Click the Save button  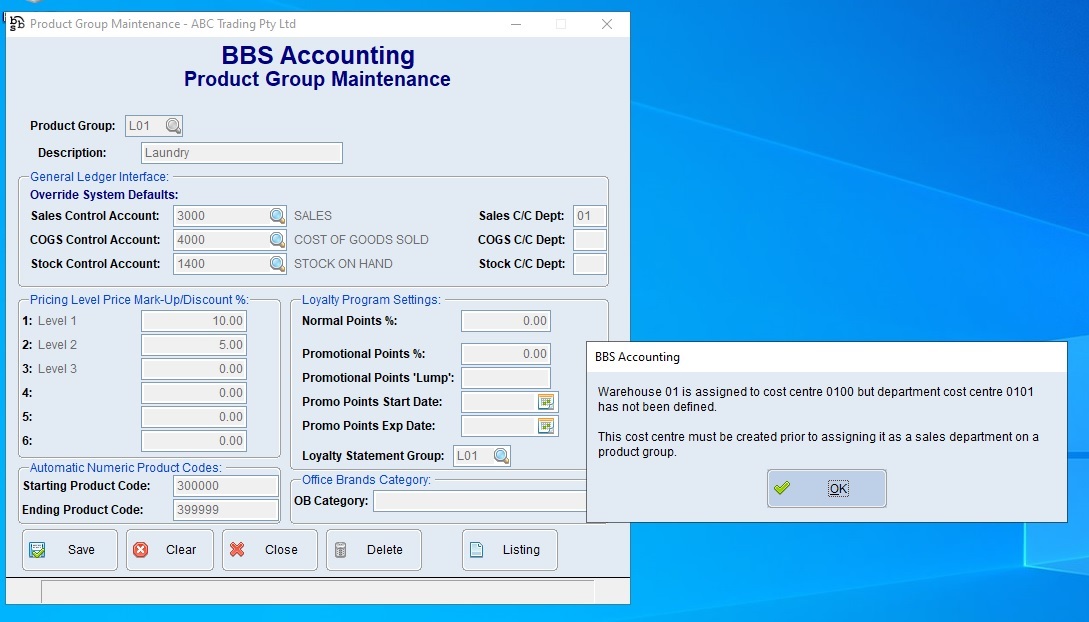point(70,550)
